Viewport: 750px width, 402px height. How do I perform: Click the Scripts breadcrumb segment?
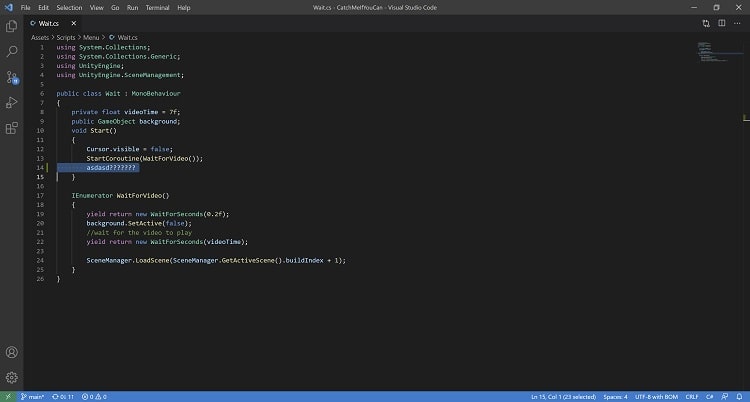point(66,37)
